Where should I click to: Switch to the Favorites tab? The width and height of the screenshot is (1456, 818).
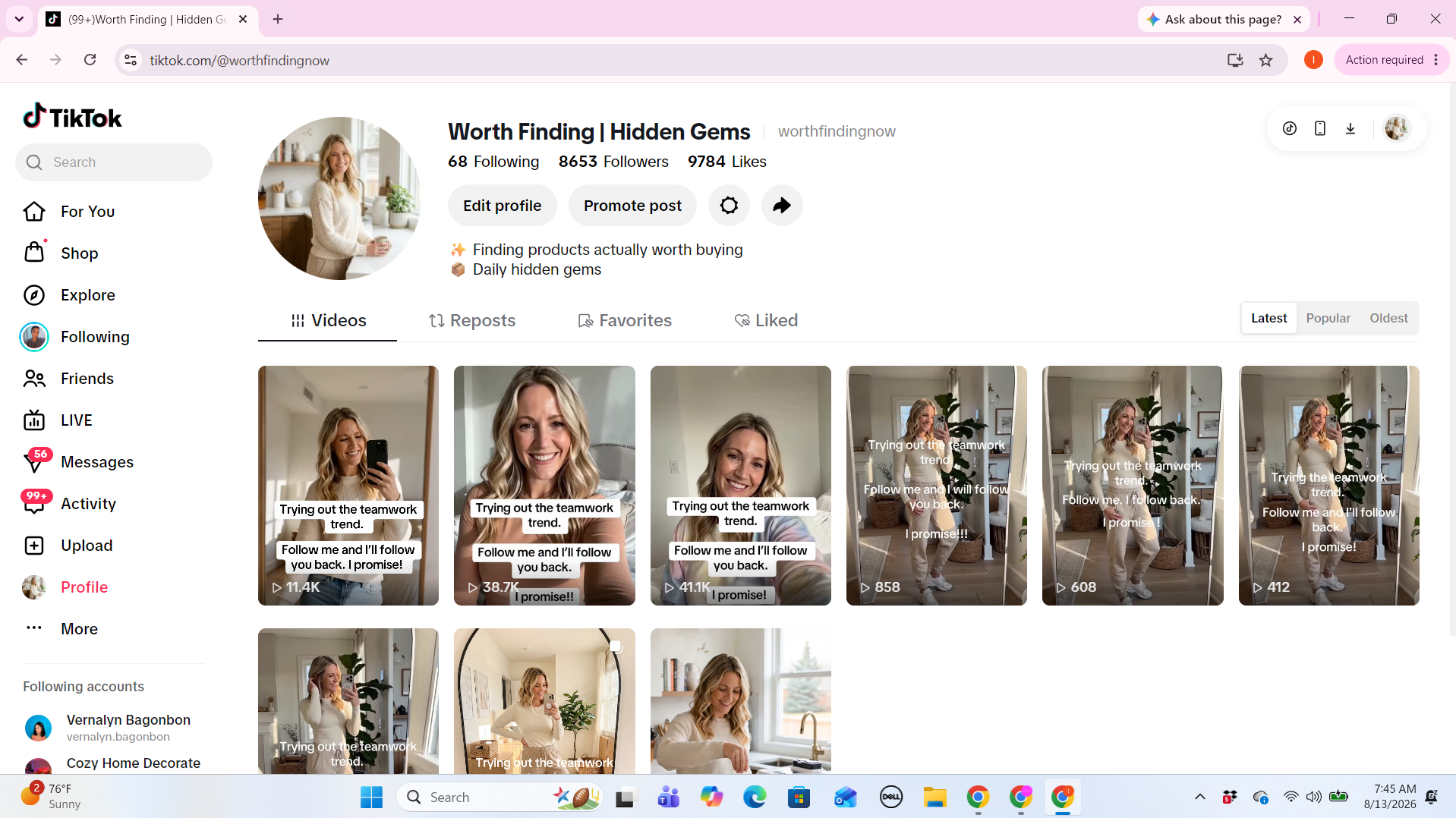point(625,320)
